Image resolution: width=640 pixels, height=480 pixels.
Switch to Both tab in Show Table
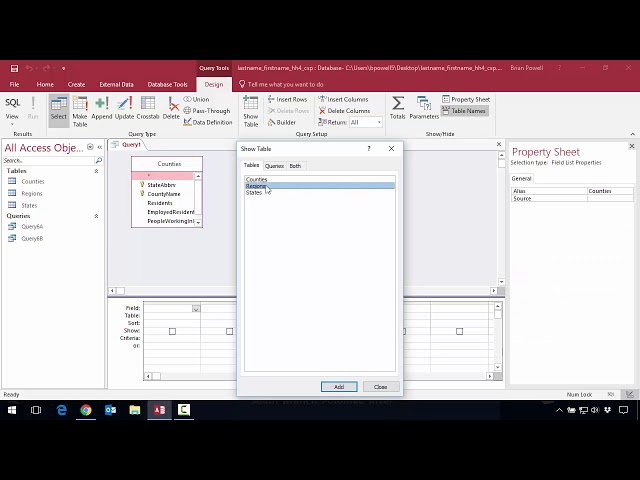pos(295,166)
